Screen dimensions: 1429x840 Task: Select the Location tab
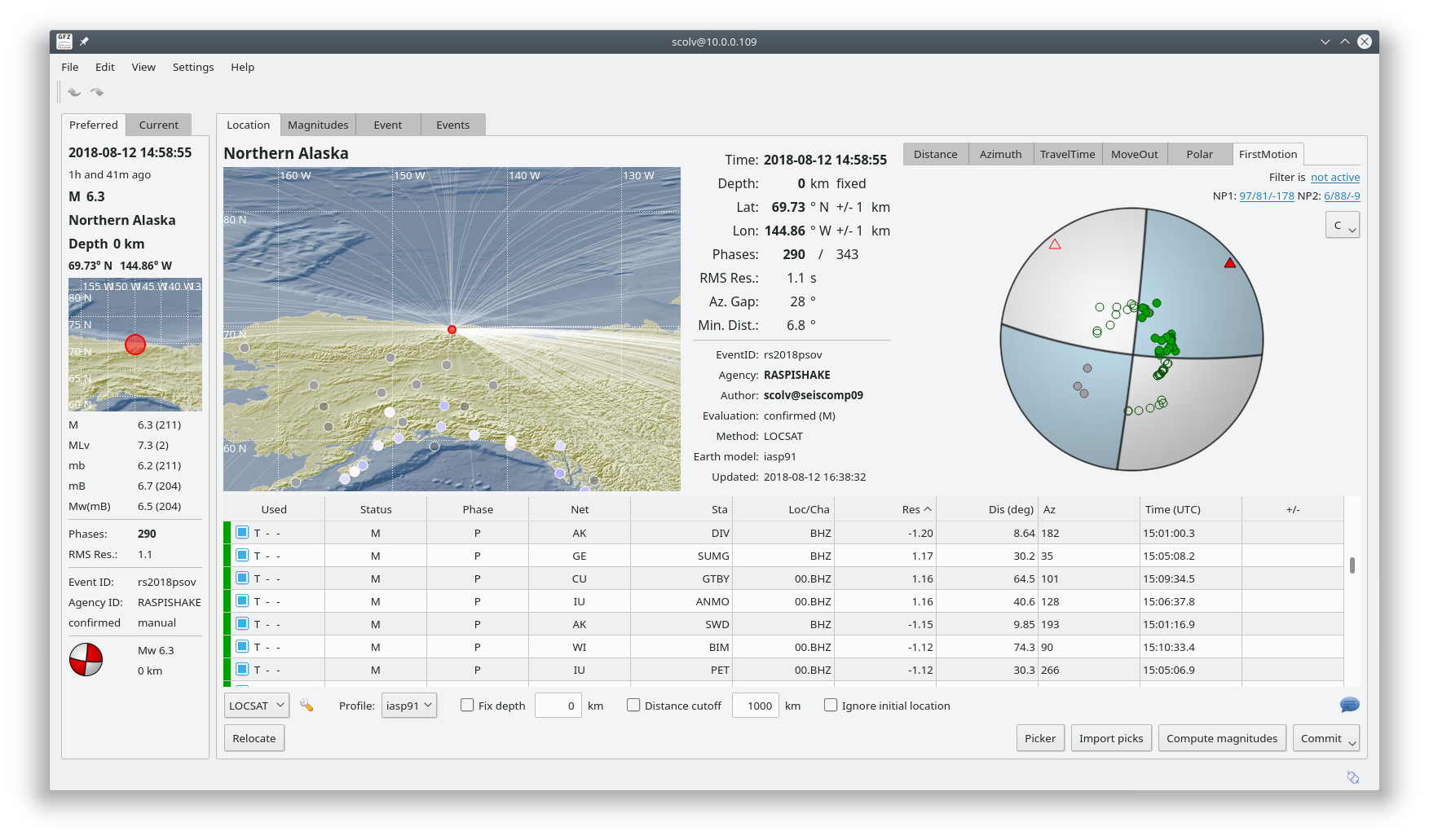[249, 125]
